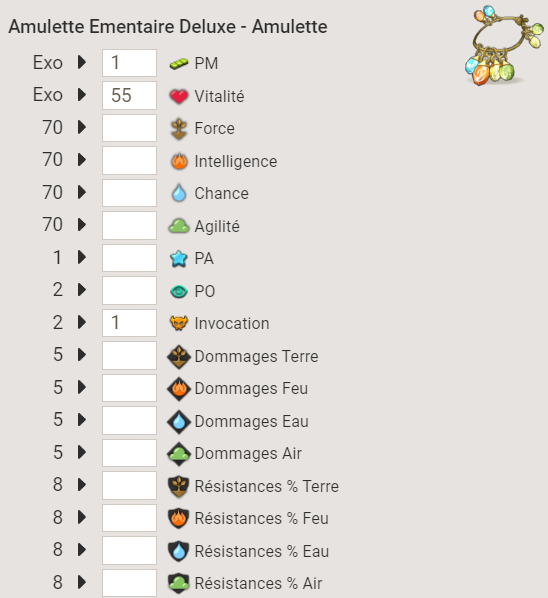This screenshot has height=598, width=548.
Task: Focus the Résistances % Eau value field
Action: pos(129,550)
